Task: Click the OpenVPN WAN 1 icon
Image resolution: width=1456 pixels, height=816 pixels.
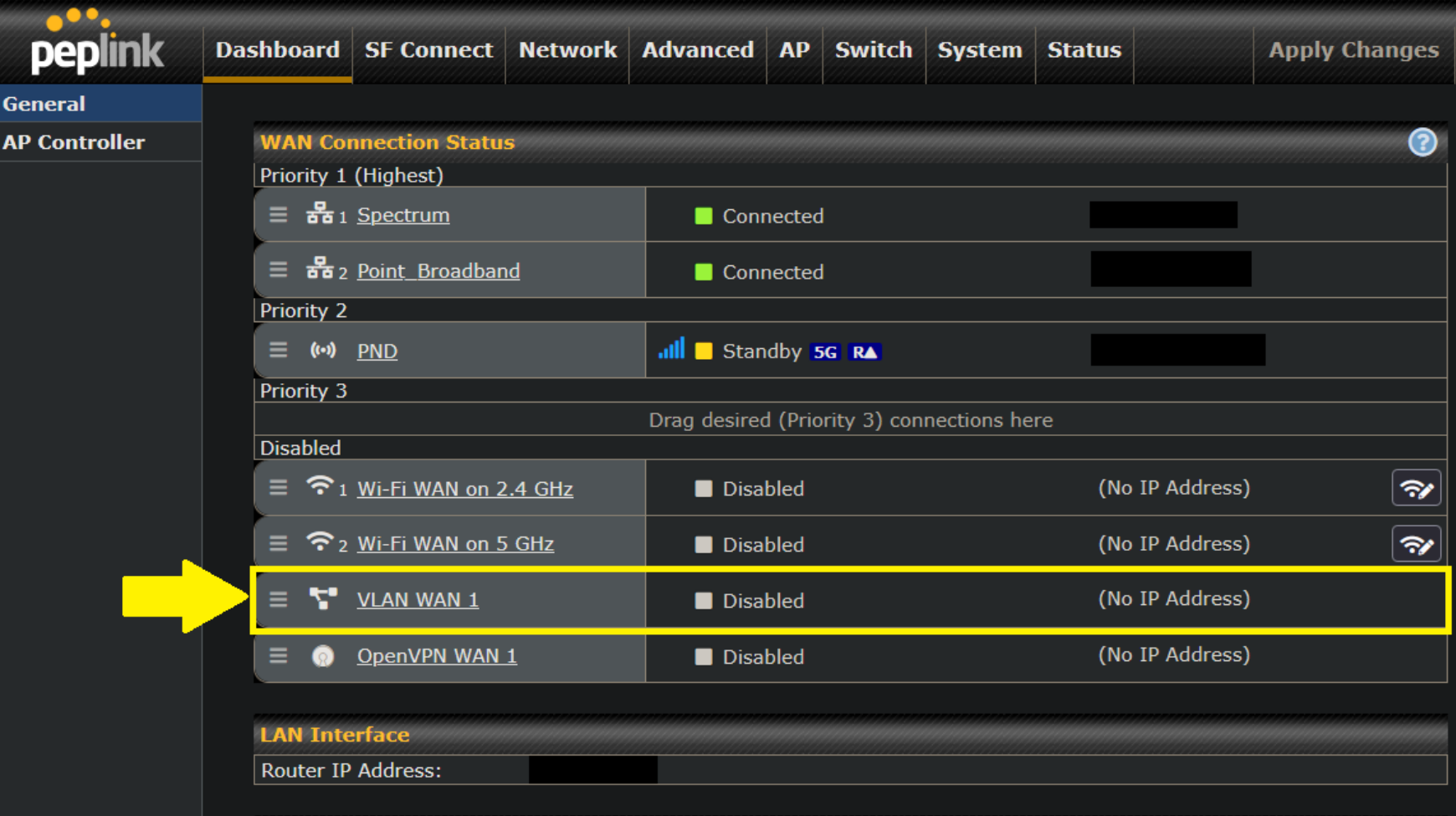Action: pyautogui.click(x=323, y=656)
